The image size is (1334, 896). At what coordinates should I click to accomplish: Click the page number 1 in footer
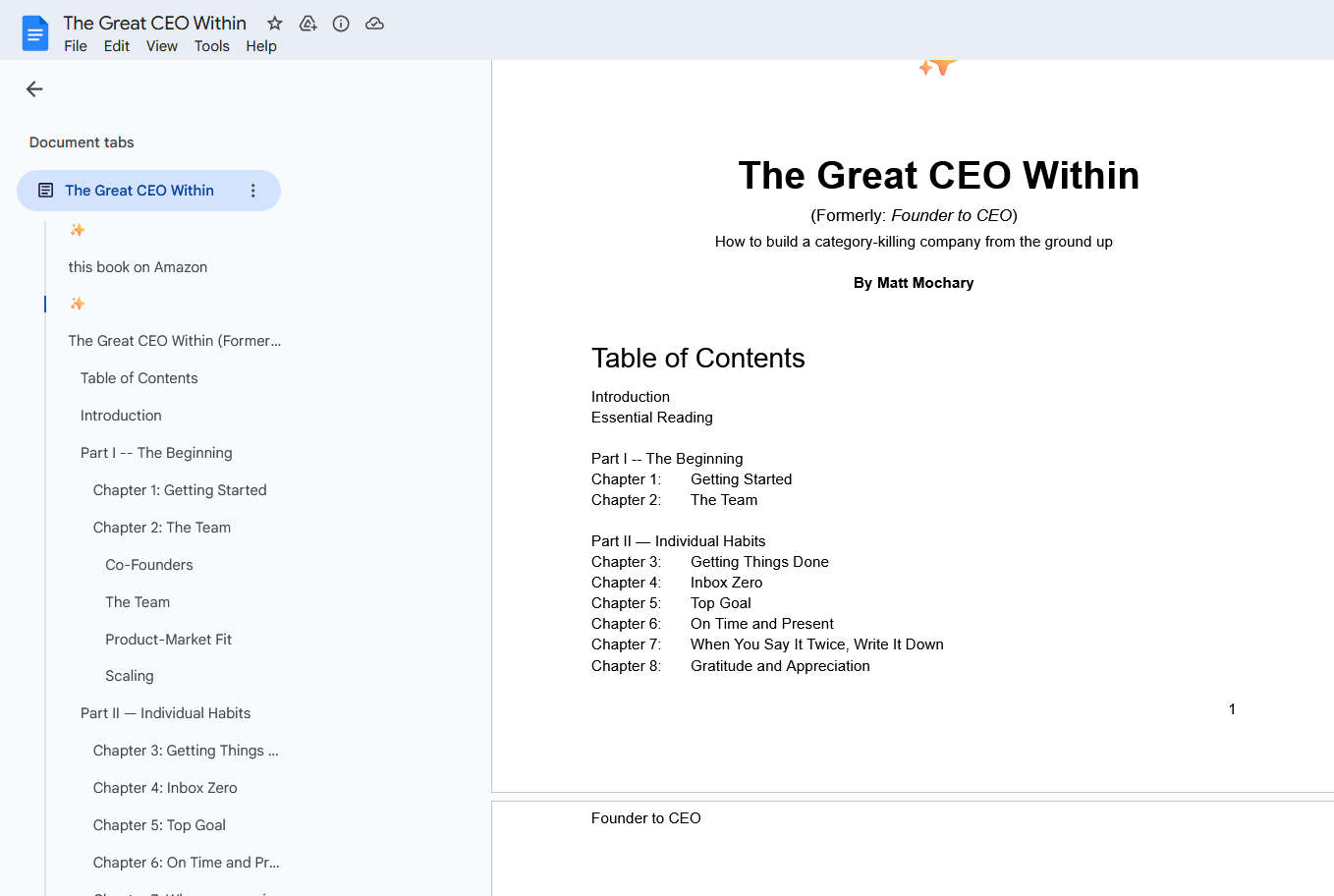(1232, 709)
